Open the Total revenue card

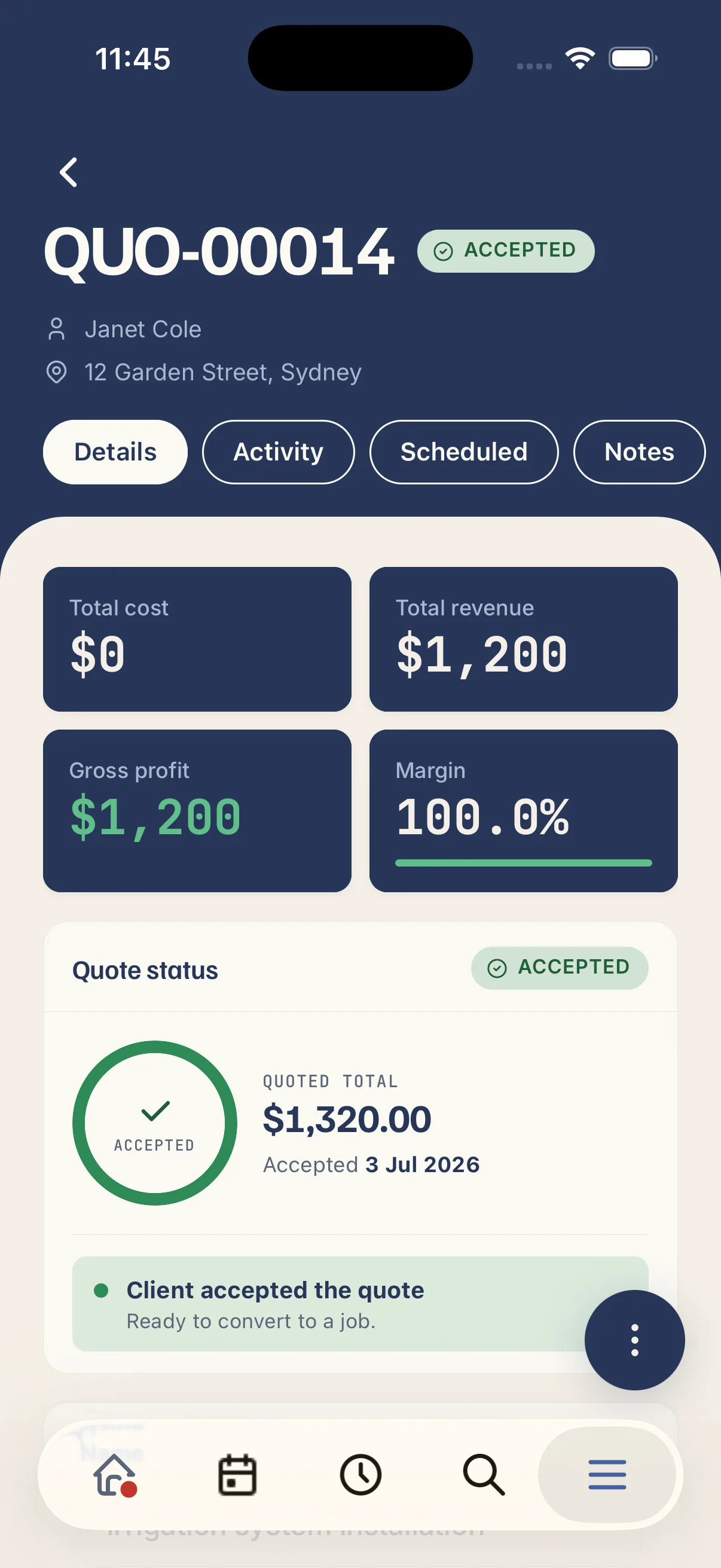tap(523, 639)
